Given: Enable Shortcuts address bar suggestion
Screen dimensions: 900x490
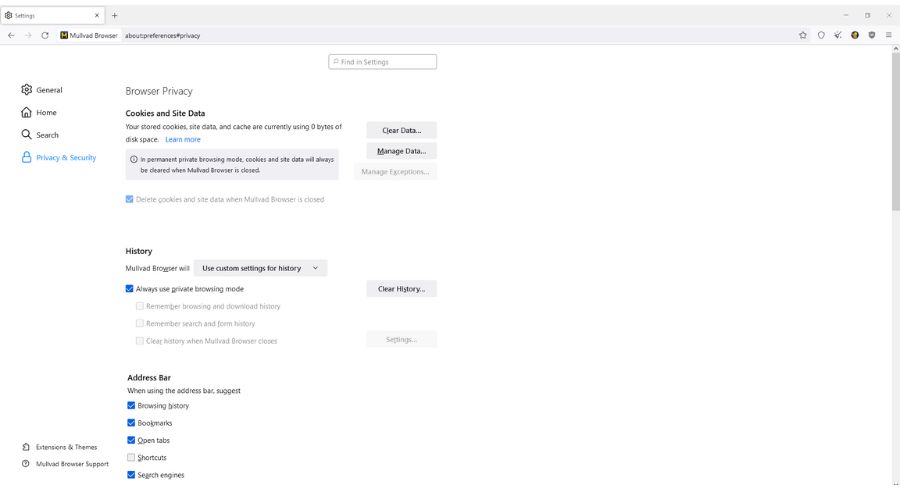Looking at the screenshot, I should (x=131, y=457).
